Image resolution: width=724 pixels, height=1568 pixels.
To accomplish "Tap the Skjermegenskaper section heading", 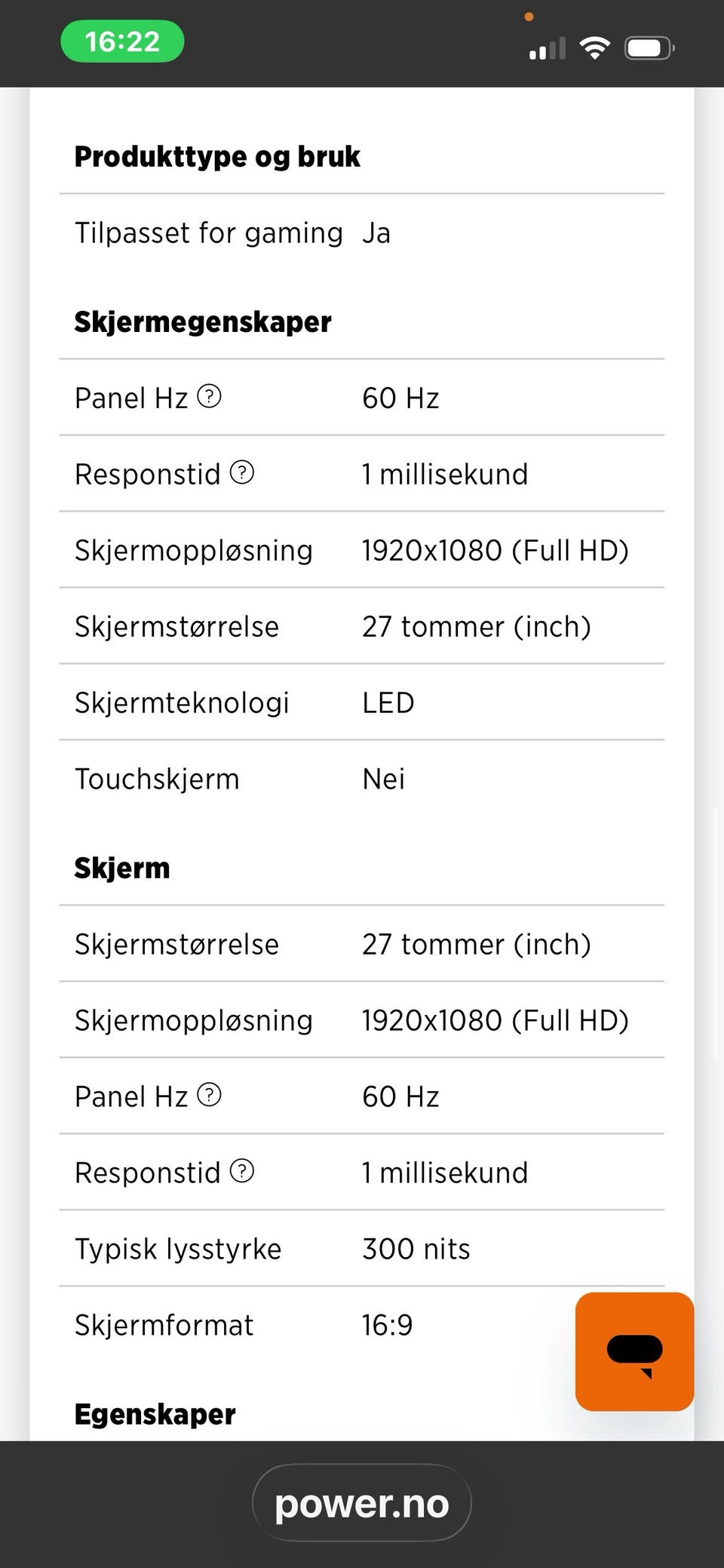I will pos(203,321).
